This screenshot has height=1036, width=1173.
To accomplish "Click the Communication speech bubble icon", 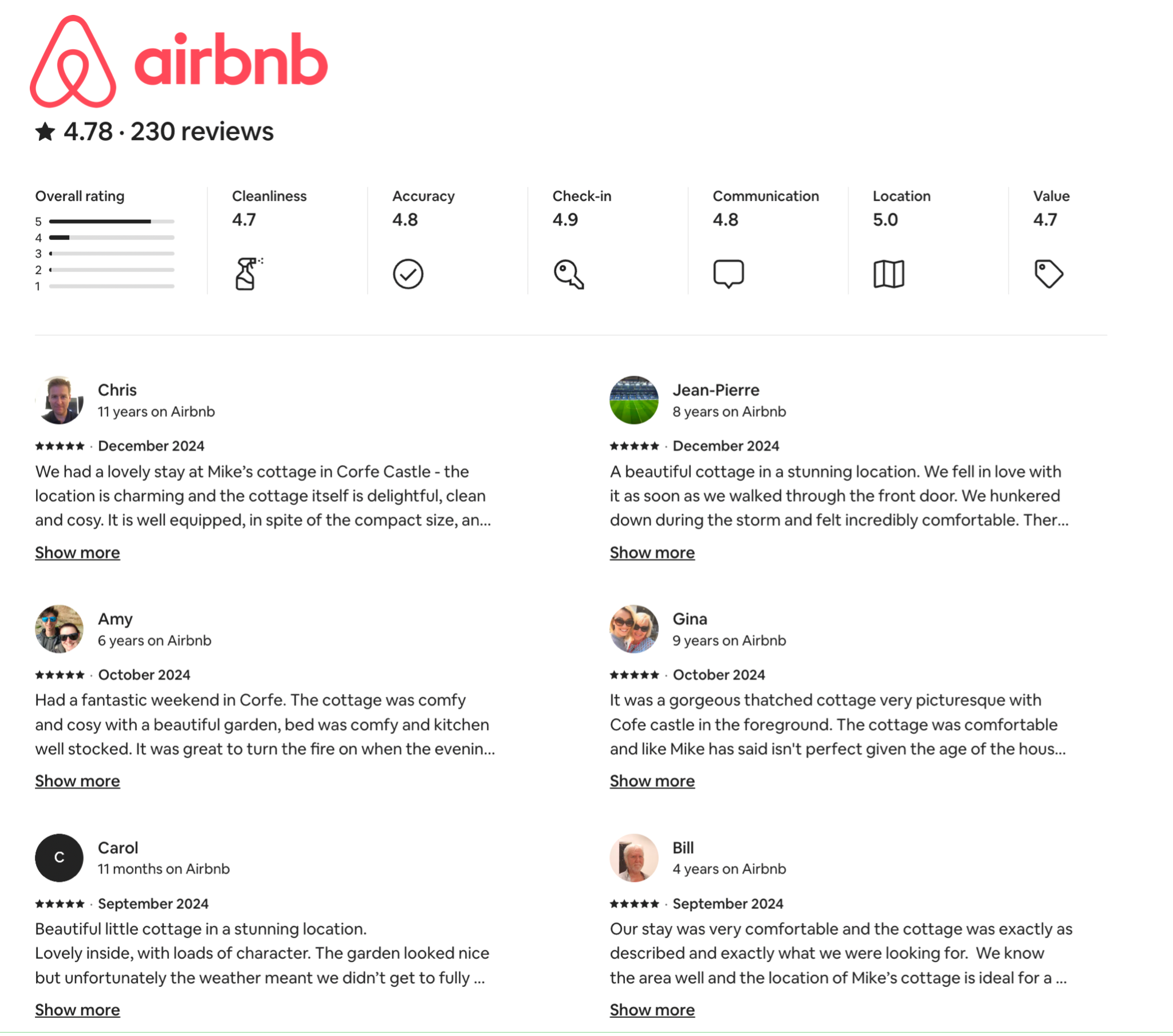I will coord(729,274).
